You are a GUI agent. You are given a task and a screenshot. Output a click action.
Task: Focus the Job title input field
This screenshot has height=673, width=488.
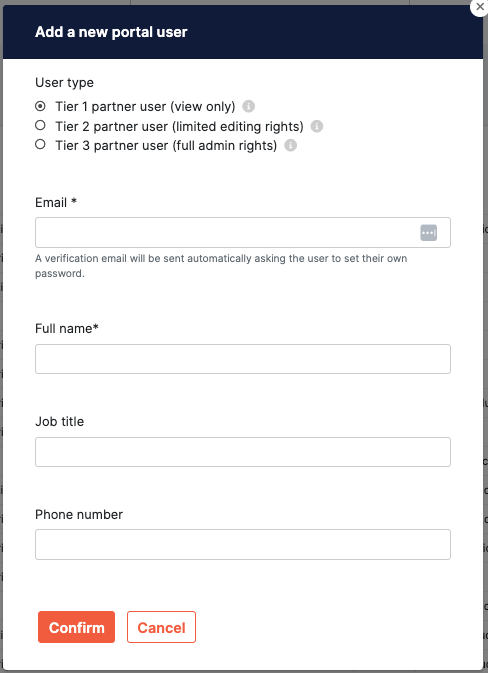pos(243,452)
